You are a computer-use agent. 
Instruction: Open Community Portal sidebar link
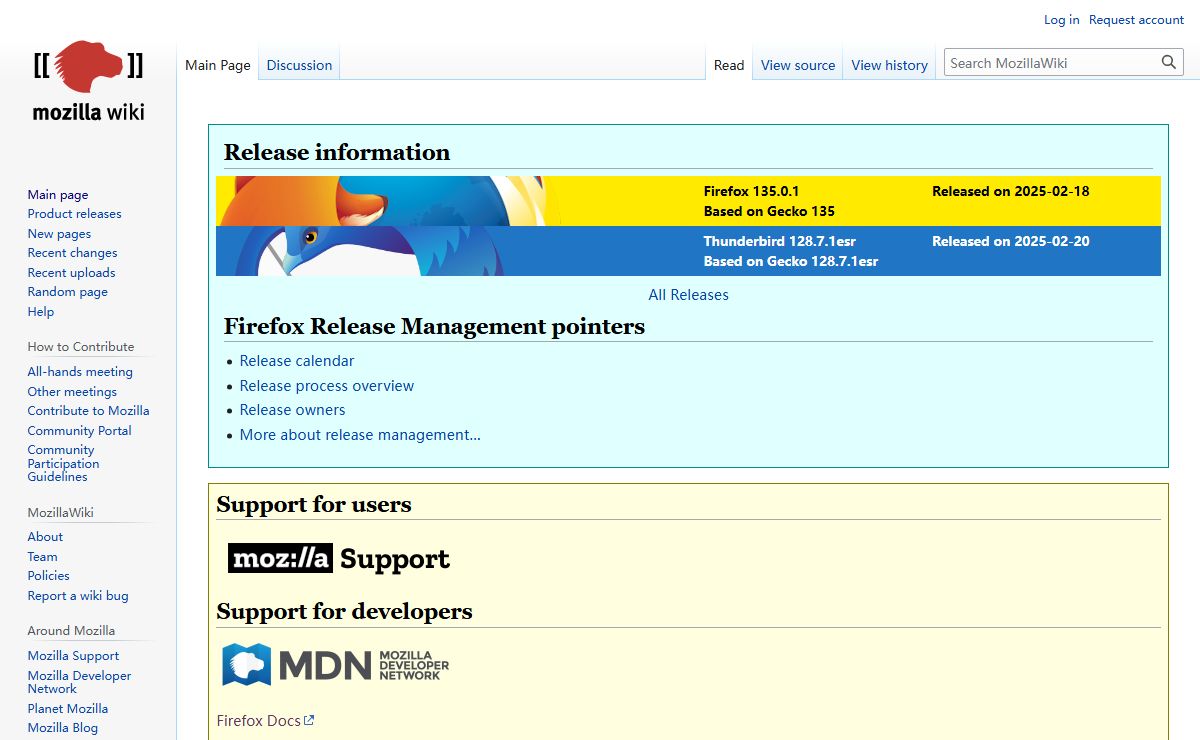80,431
